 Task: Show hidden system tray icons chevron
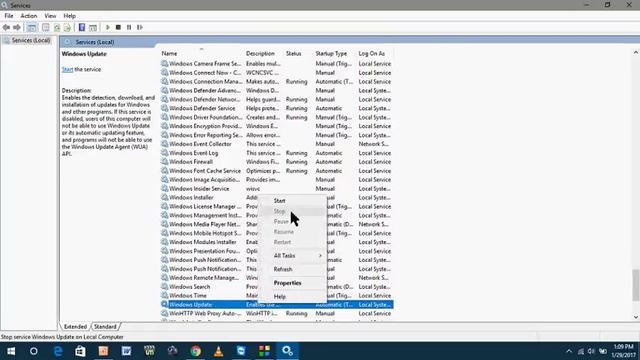[x=569, y=351]
